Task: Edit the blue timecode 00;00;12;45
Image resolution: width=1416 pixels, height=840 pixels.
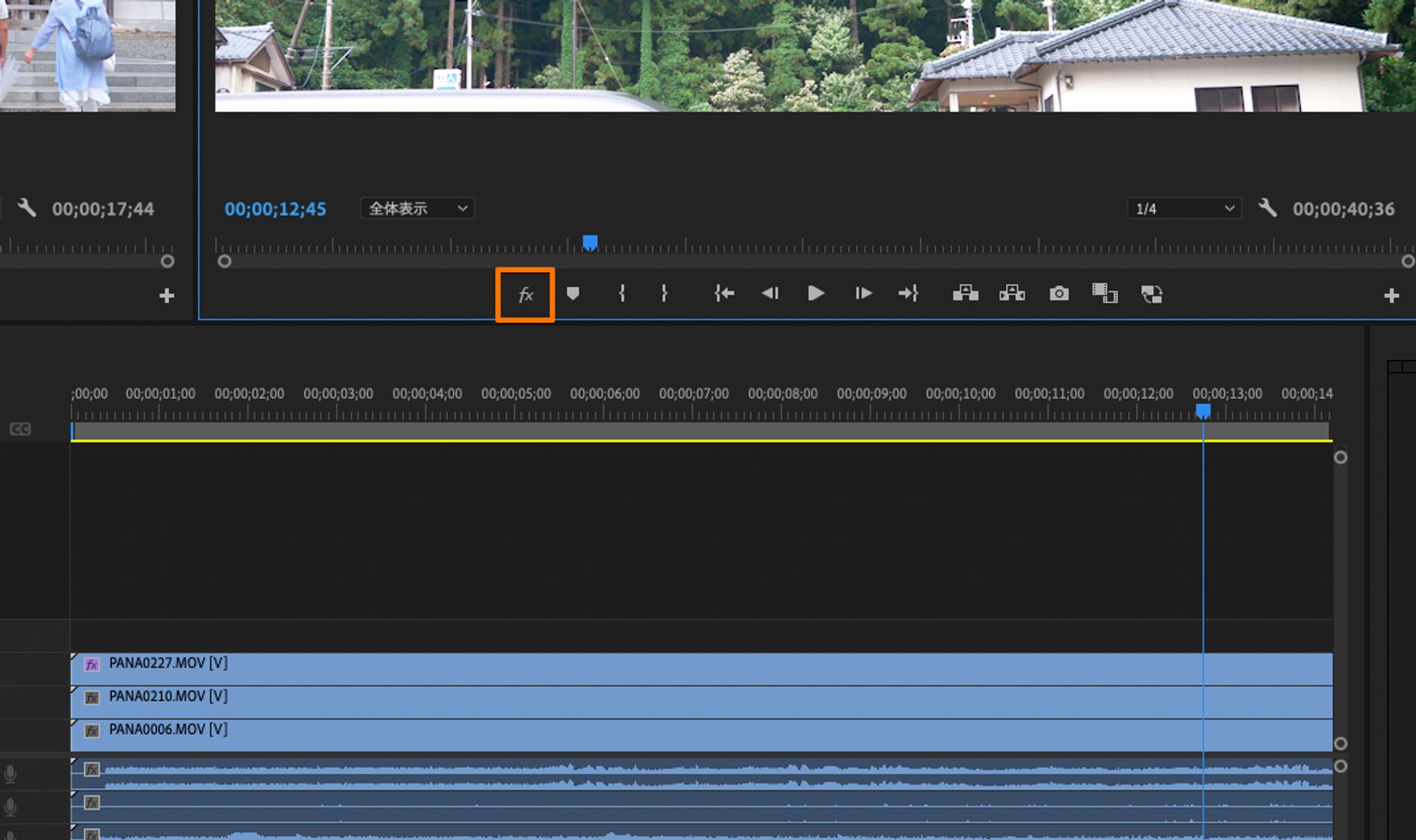Action: tap(276, 209)
